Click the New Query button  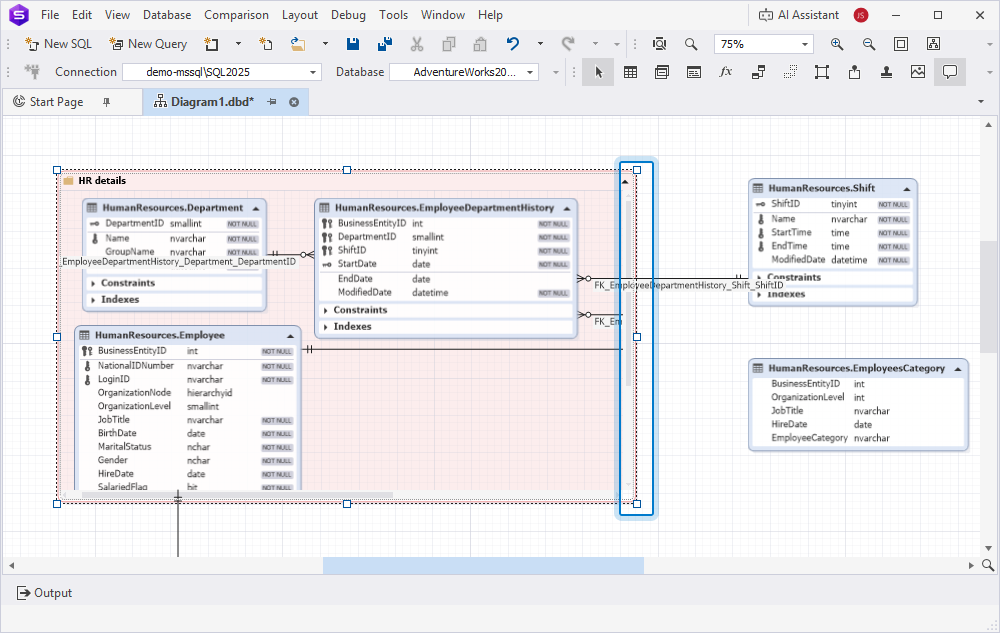(148, 44)
